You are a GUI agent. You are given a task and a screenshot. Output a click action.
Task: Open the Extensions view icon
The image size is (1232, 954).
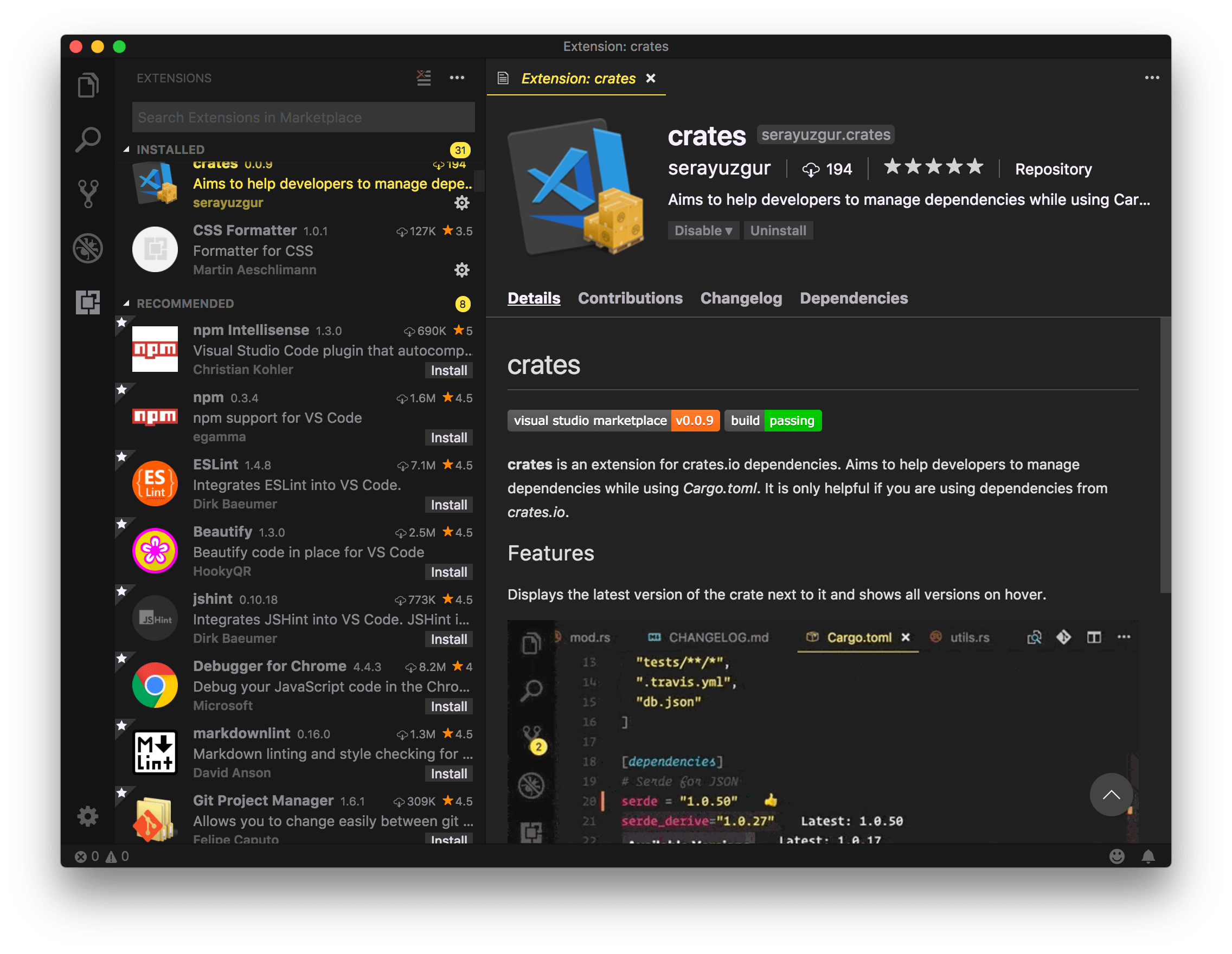click(88, 302)
